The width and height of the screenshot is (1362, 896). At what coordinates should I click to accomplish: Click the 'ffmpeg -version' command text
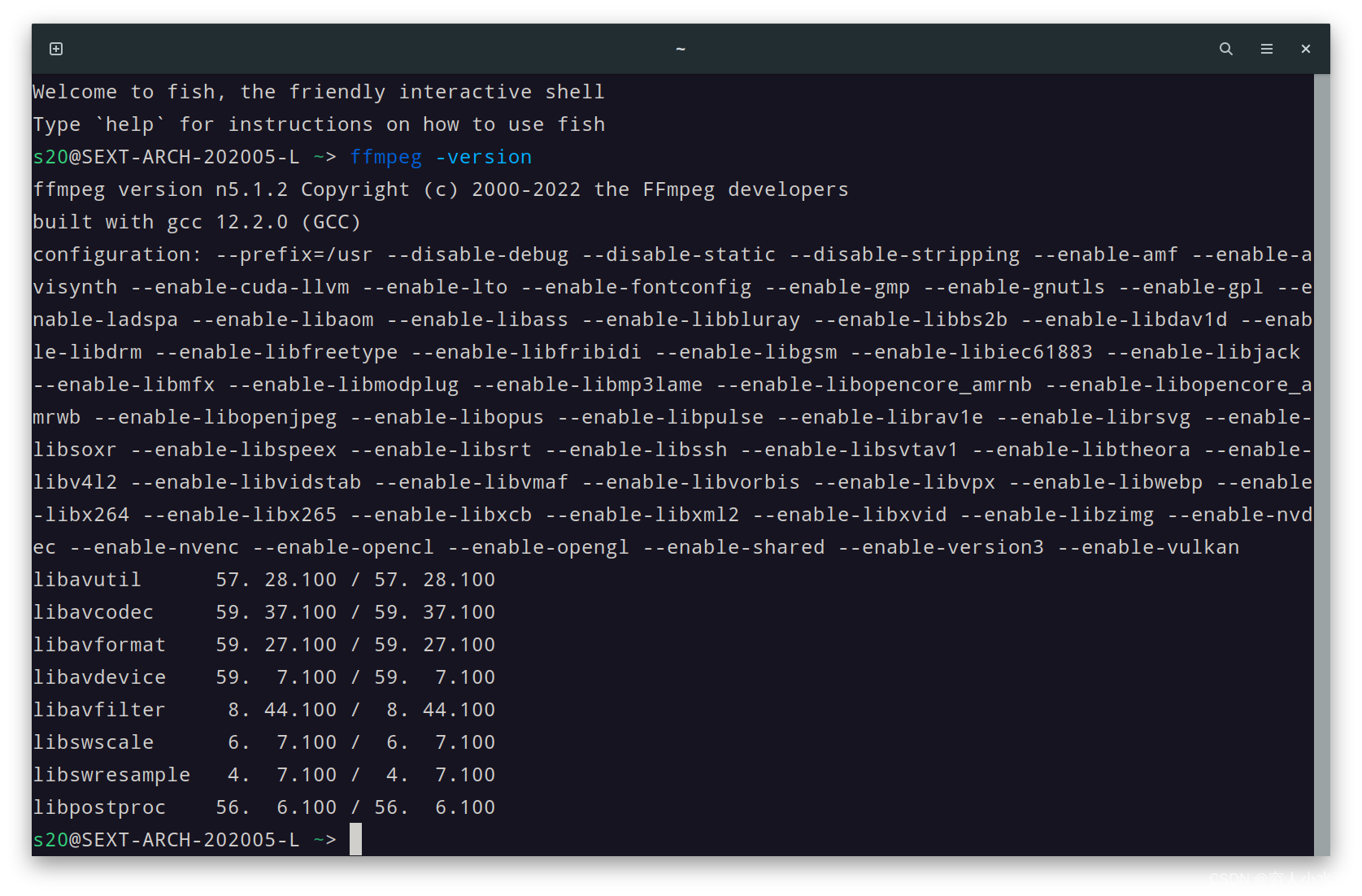click(441, 157)
